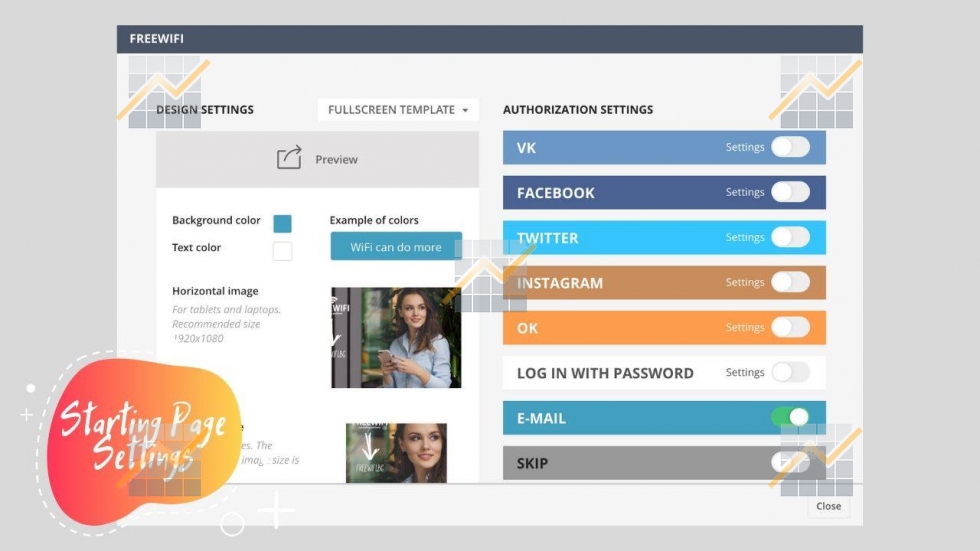Open Settings for OK
Viewport: 980px width, 551px height.
pos(744,327)
